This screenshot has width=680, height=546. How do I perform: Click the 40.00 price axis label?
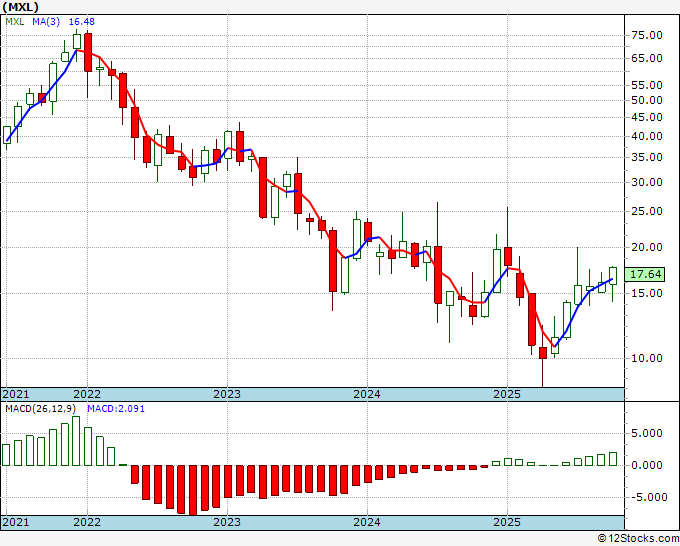647,136
